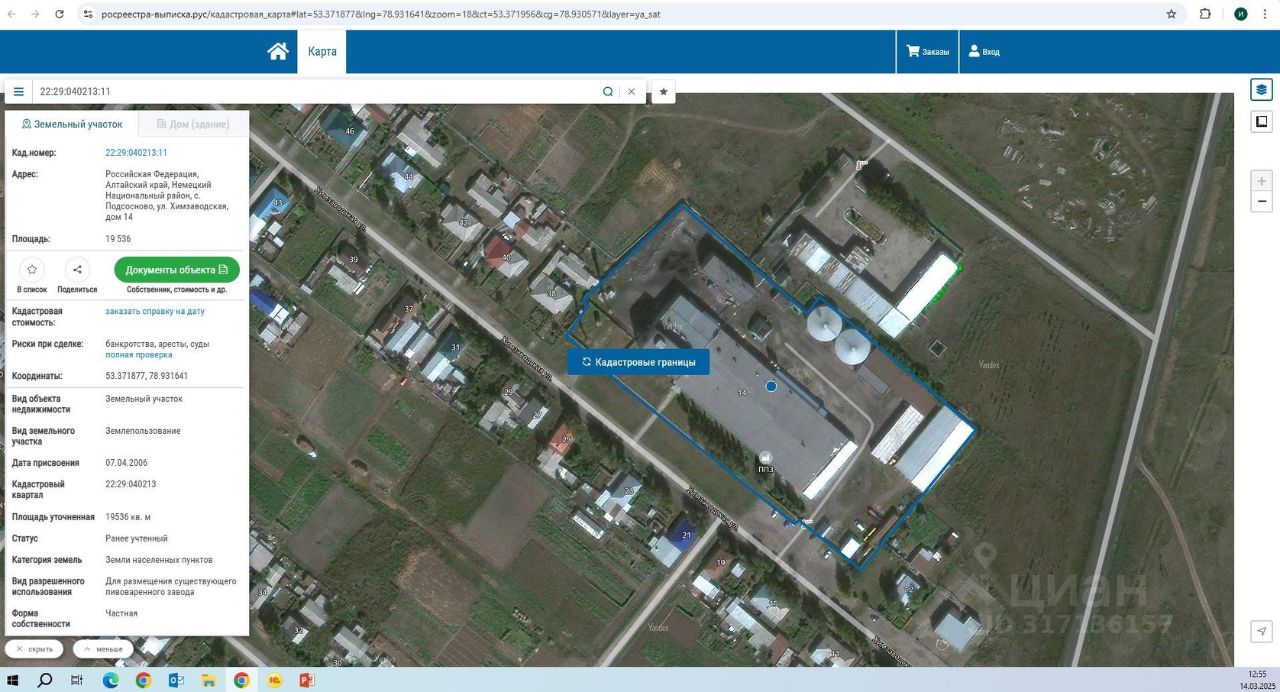Image resolution: width=1280 pixels, height=692 pixels.
Task: Zoom out on the map
Action: 1262,202
